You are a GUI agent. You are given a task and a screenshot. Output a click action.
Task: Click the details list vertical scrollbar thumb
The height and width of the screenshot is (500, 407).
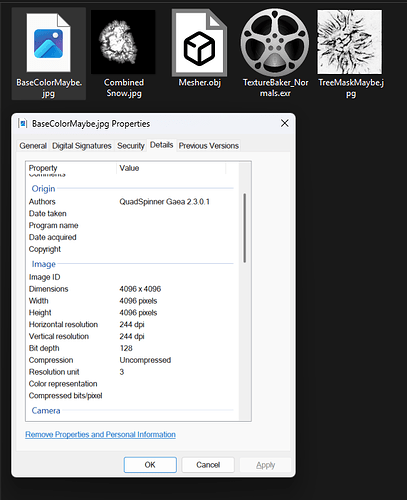pyautogui.click(x=245, y=228)
